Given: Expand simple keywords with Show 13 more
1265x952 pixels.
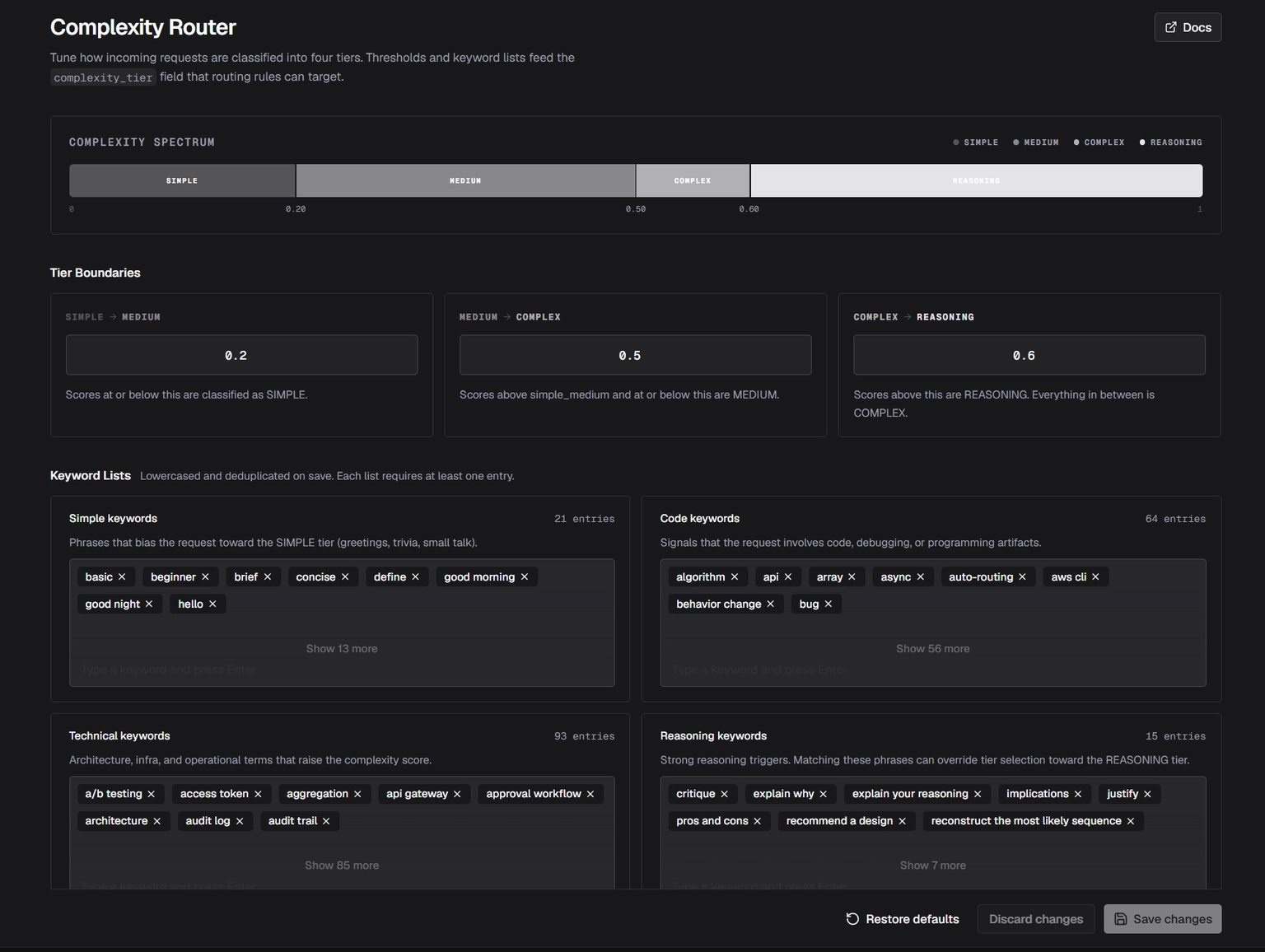Looking at the screenshot, I should [x=342, y=649].
